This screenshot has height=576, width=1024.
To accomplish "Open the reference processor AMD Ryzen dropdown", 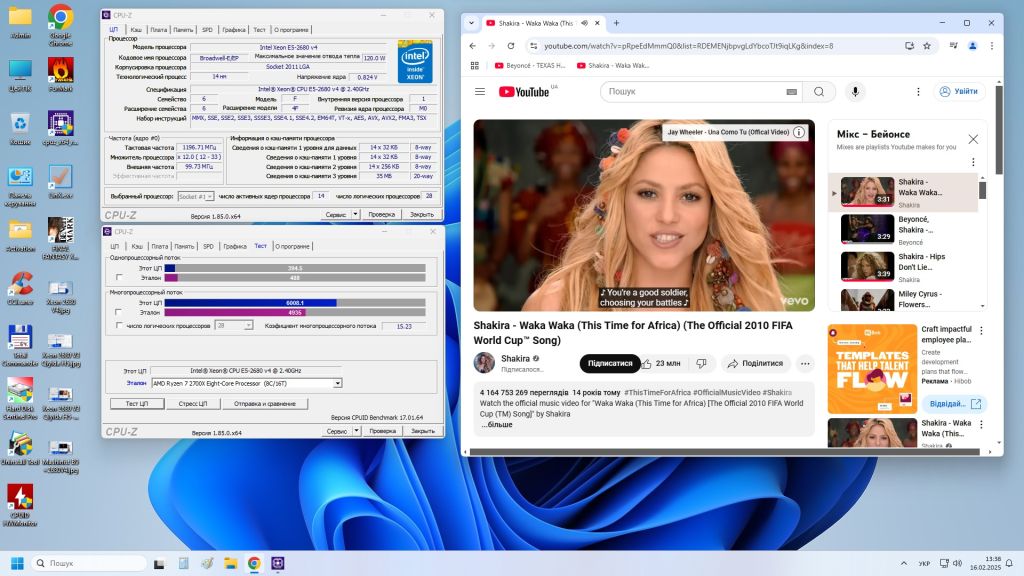I will (x=246, y=383).
